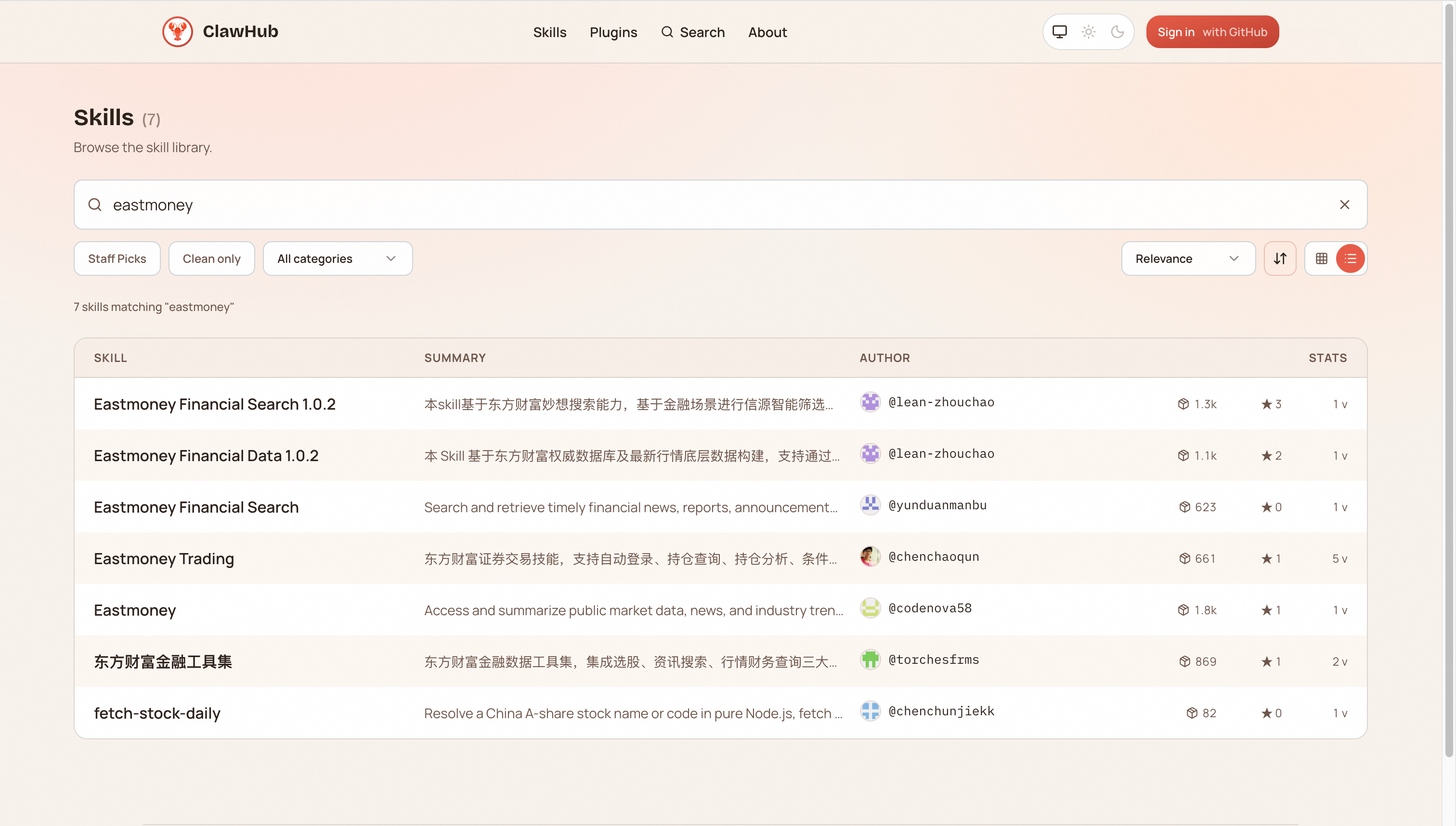Select the system theme monitor icon
Viewport: 1456px width, 826px height.
click(x=1059, y=32)
